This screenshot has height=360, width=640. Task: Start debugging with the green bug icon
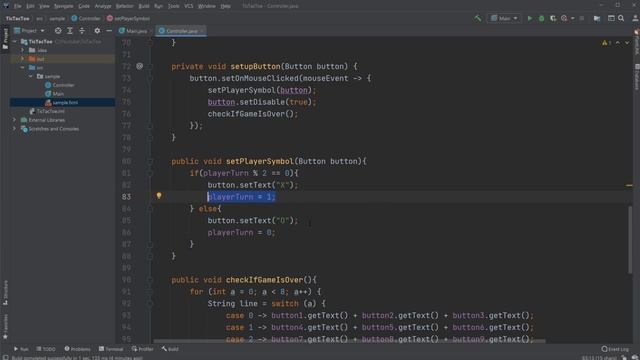tap(541, 18)
